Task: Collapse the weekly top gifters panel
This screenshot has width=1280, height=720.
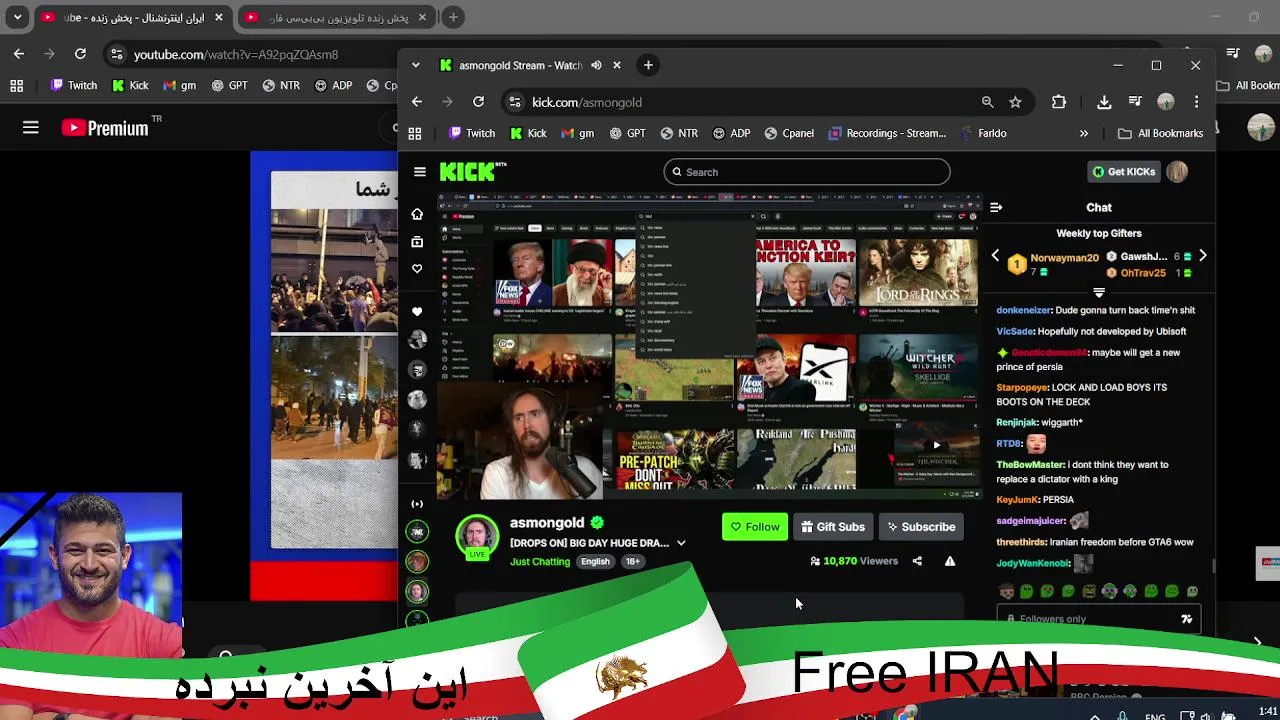Action: click(x=1099, y=293)
